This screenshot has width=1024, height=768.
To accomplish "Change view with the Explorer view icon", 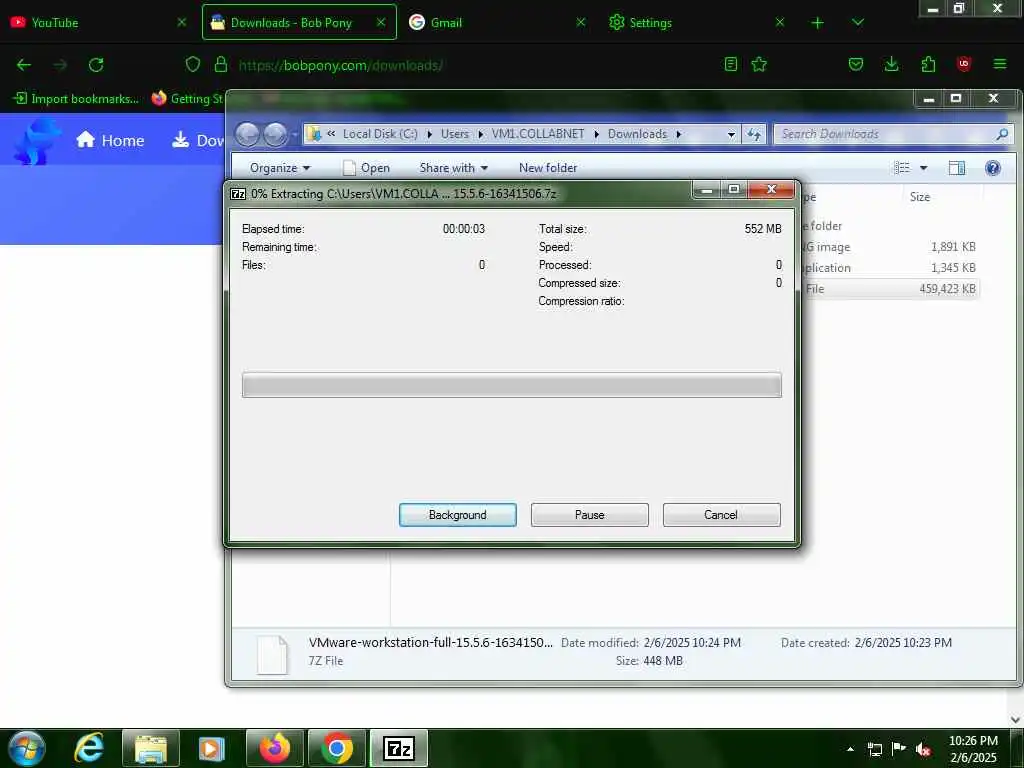I will point(902,168).
